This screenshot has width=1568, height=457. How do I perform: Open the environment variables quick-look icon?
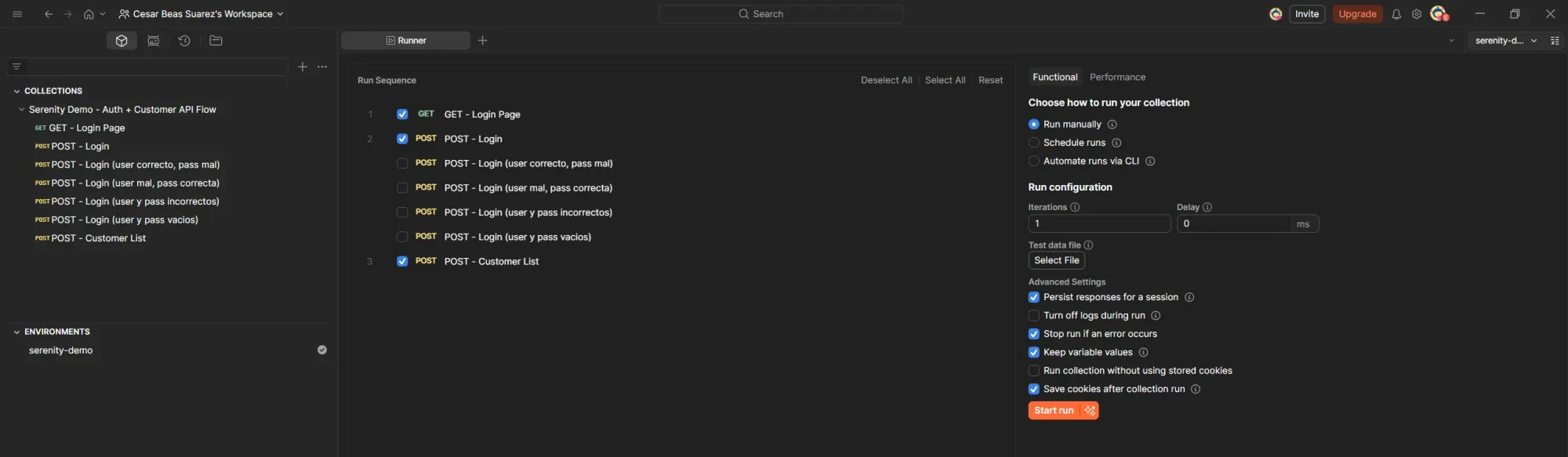[1555, 41]
